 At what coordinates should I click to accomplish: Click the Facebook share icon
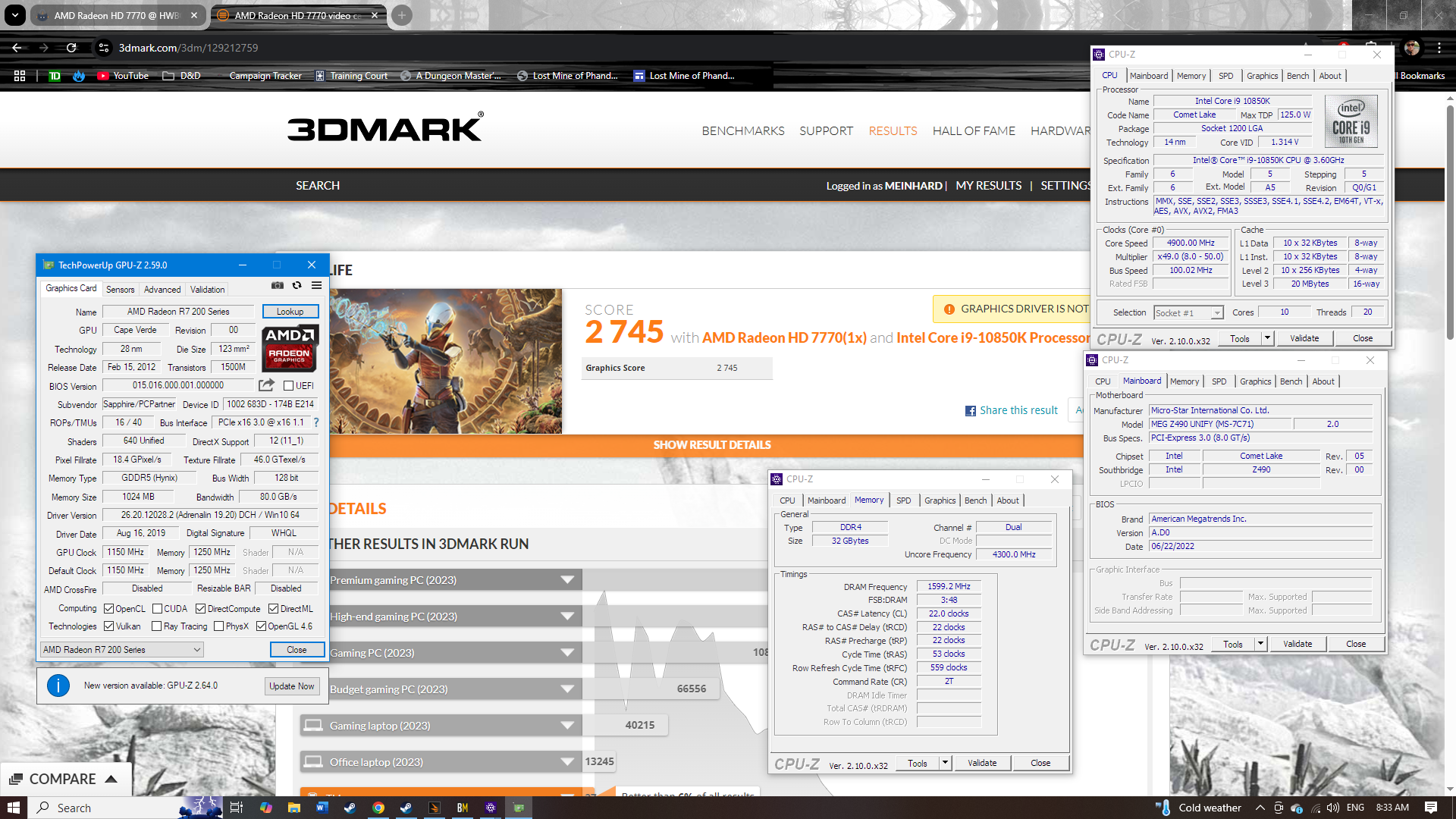pyautogui.click(x=970, y=410)
